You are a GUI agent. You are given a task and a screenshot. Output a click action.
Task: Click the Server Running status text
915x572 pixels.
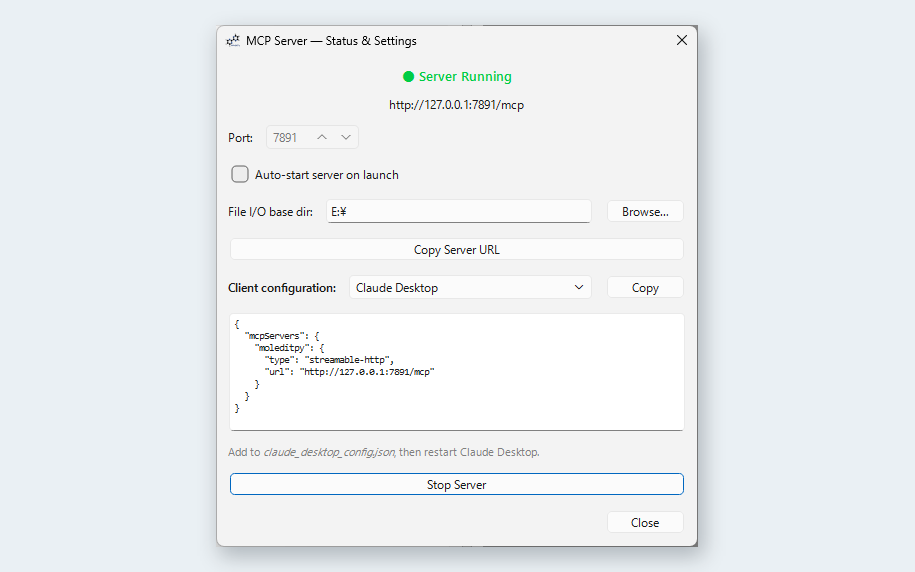click(465, 76)
